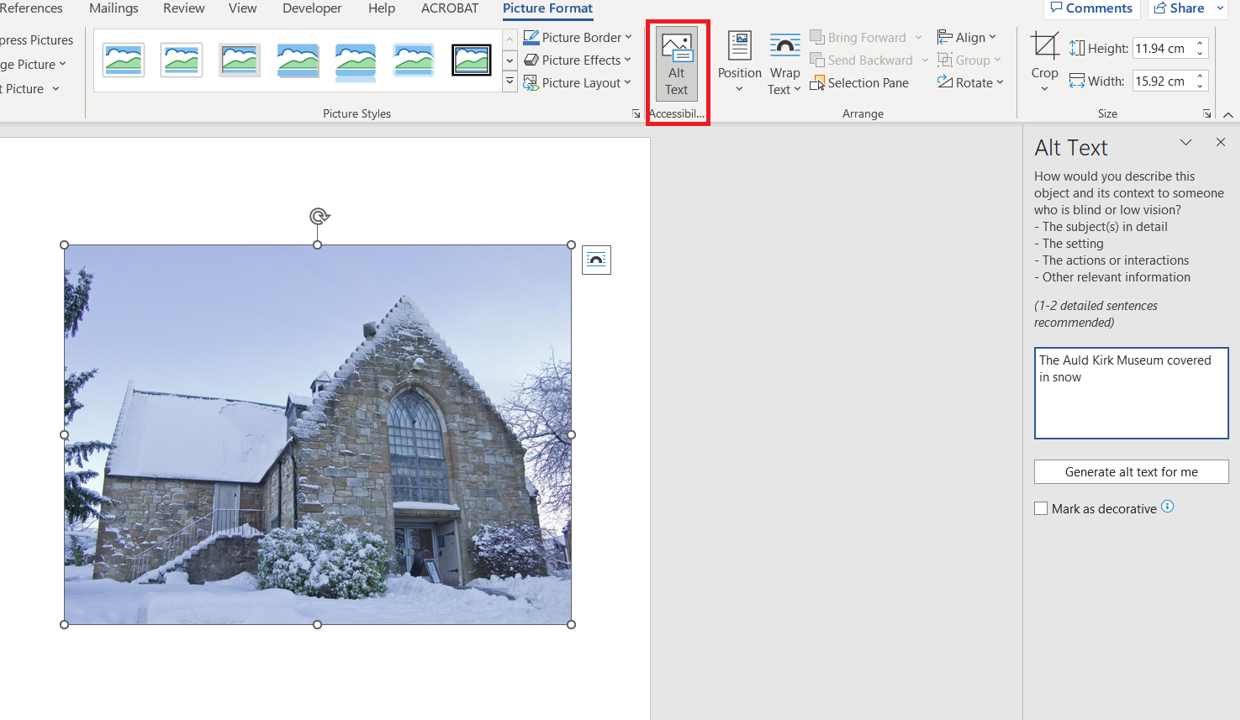
Task: Expand the Picture Effects dropdown
Action: [578, 60]
